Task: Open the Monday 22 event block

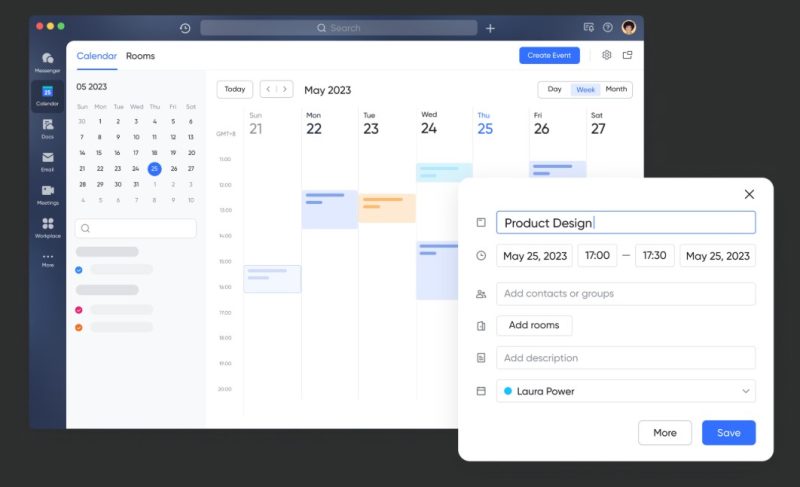Action: point(330,209)
